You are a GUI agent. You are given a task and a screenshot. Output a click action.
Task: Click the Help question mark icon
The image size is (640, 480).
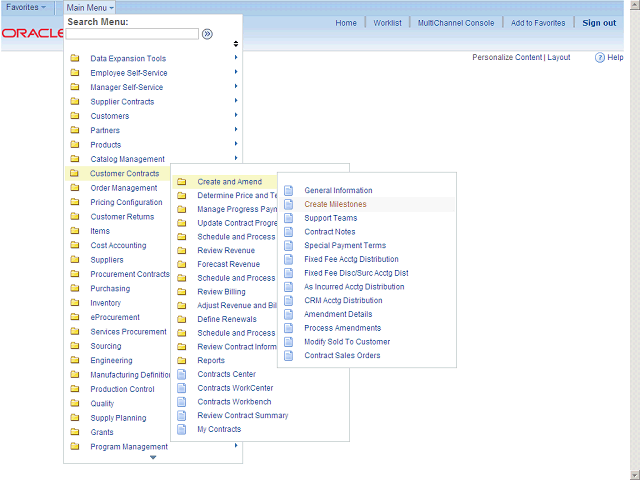600,58
